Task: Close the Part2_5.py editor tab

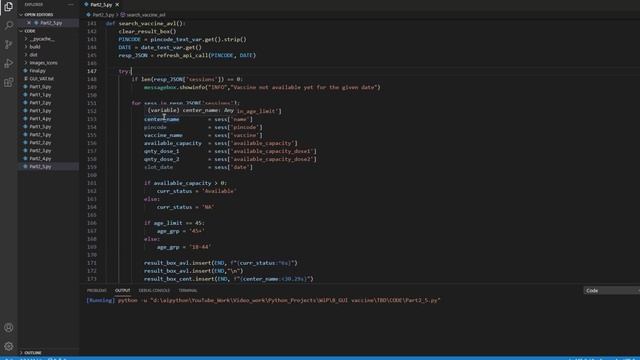Action: pyautogui.click(x=117, y=4)
